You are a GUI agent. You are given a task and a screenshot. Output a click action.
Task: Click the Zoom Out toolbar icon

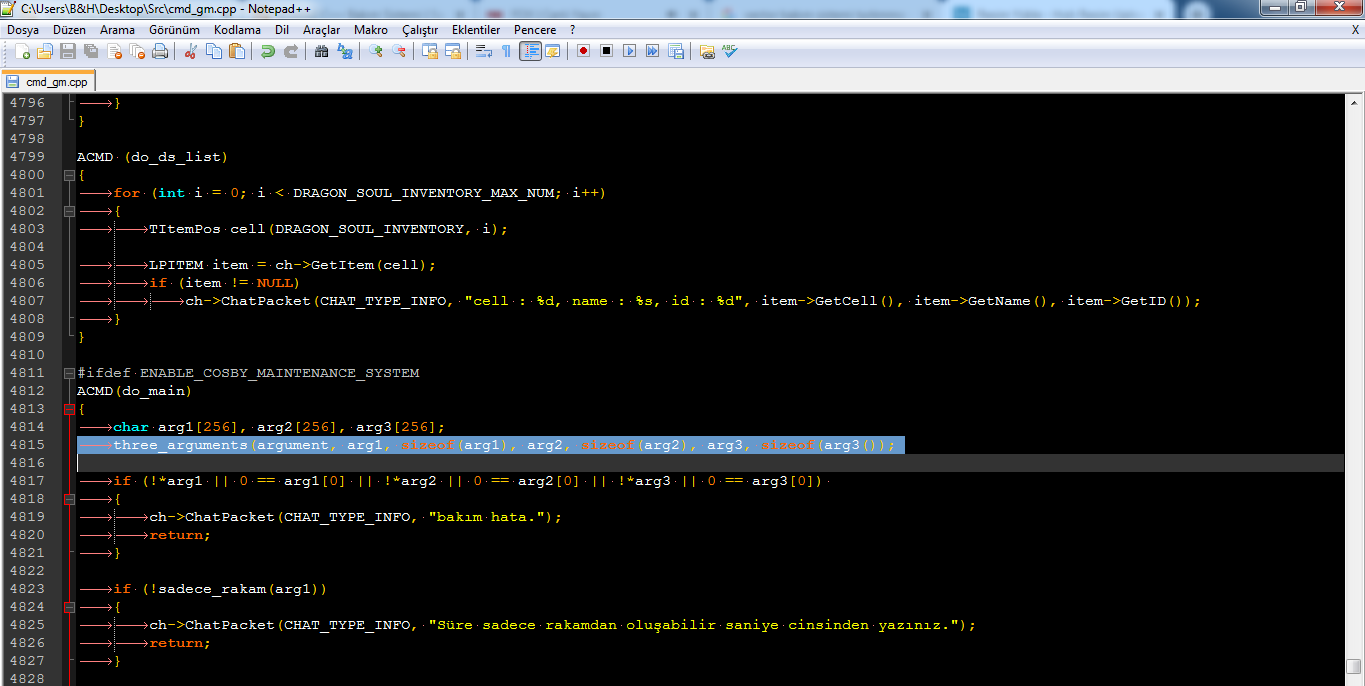coord(398,51)
